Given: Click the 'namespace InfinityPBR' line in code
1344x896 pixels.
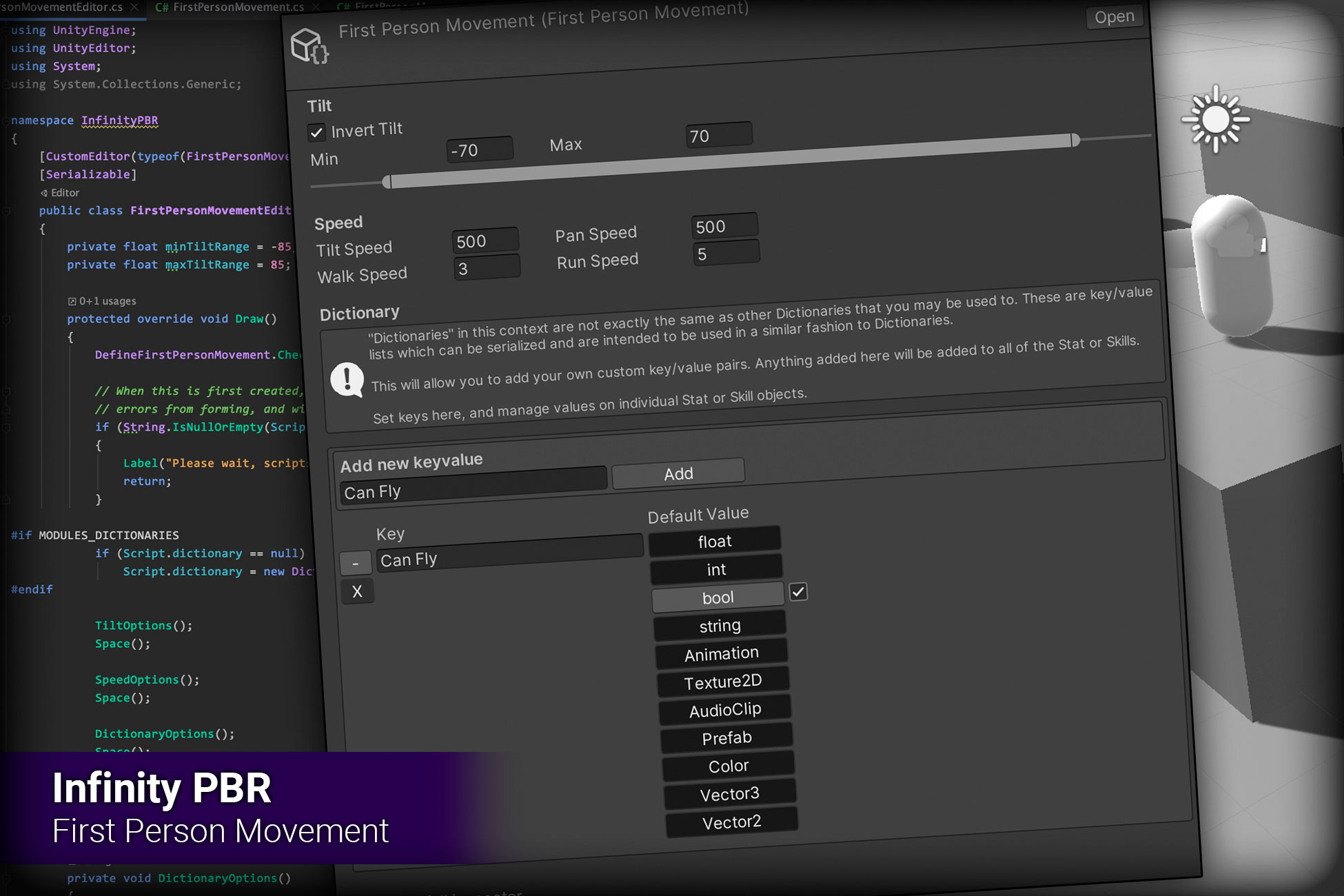Looking at the screenshot, I should (x=84, y=120).
